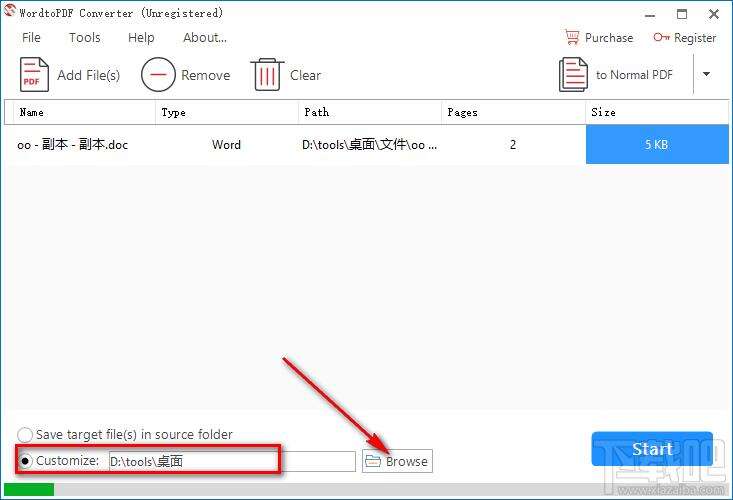This screenshot has width=733, height=500.
Task: Click the D:\tools\桌面\文件 path cell
Action: pos(369,145)
